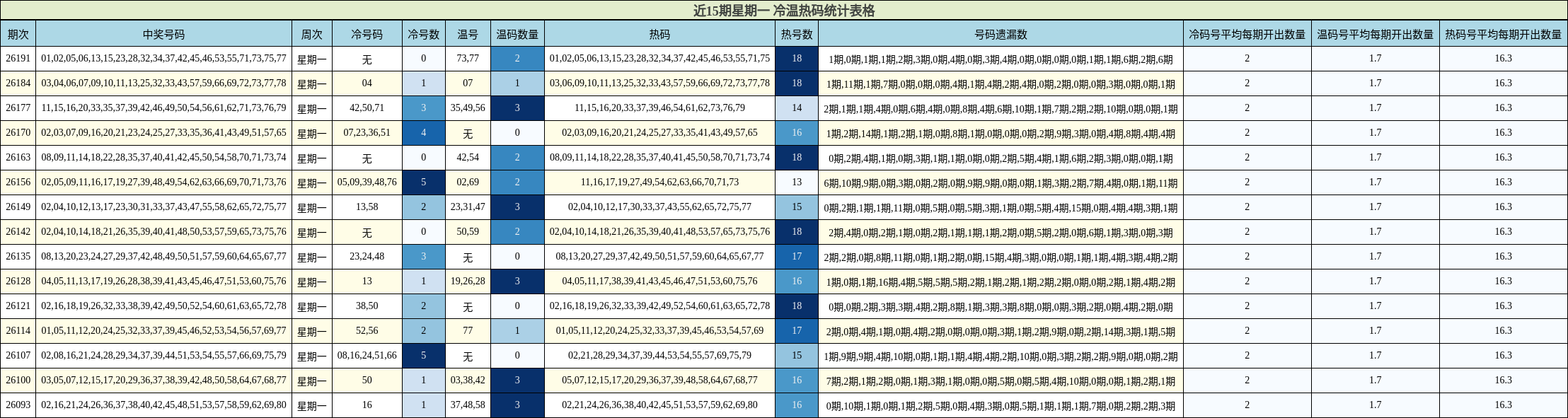Select cold numbers cell 38,50
1568x418 pixels.
click(367, 306)
